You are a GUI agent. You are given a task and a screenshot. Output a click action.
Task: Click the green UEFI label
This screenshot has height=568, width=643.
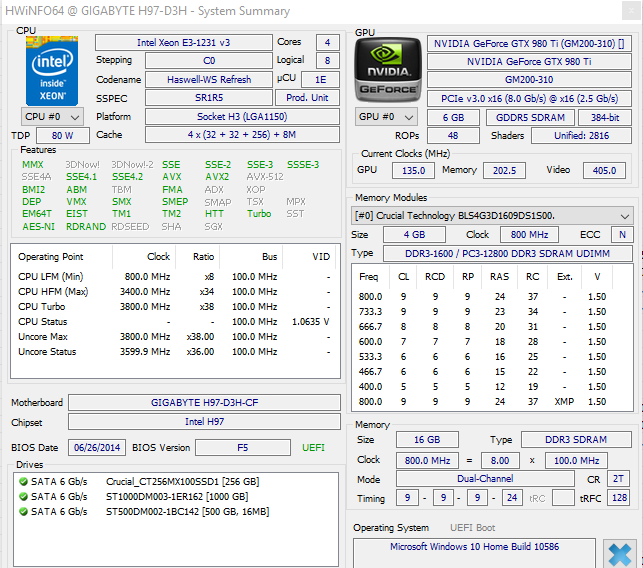313,447
